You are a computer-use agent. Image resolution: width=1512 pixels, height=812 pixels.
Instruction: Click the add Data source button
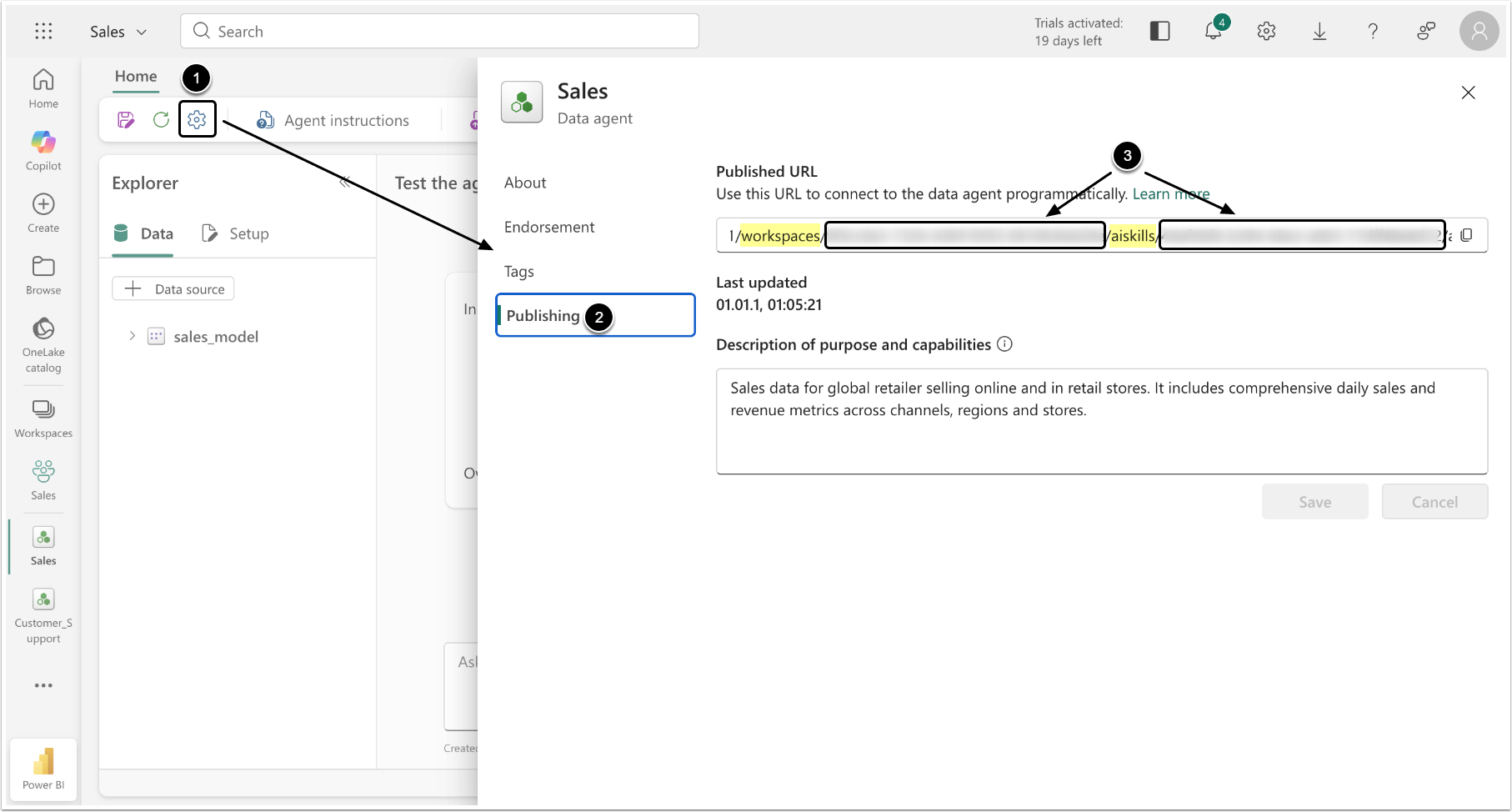[x=173, y=289]
